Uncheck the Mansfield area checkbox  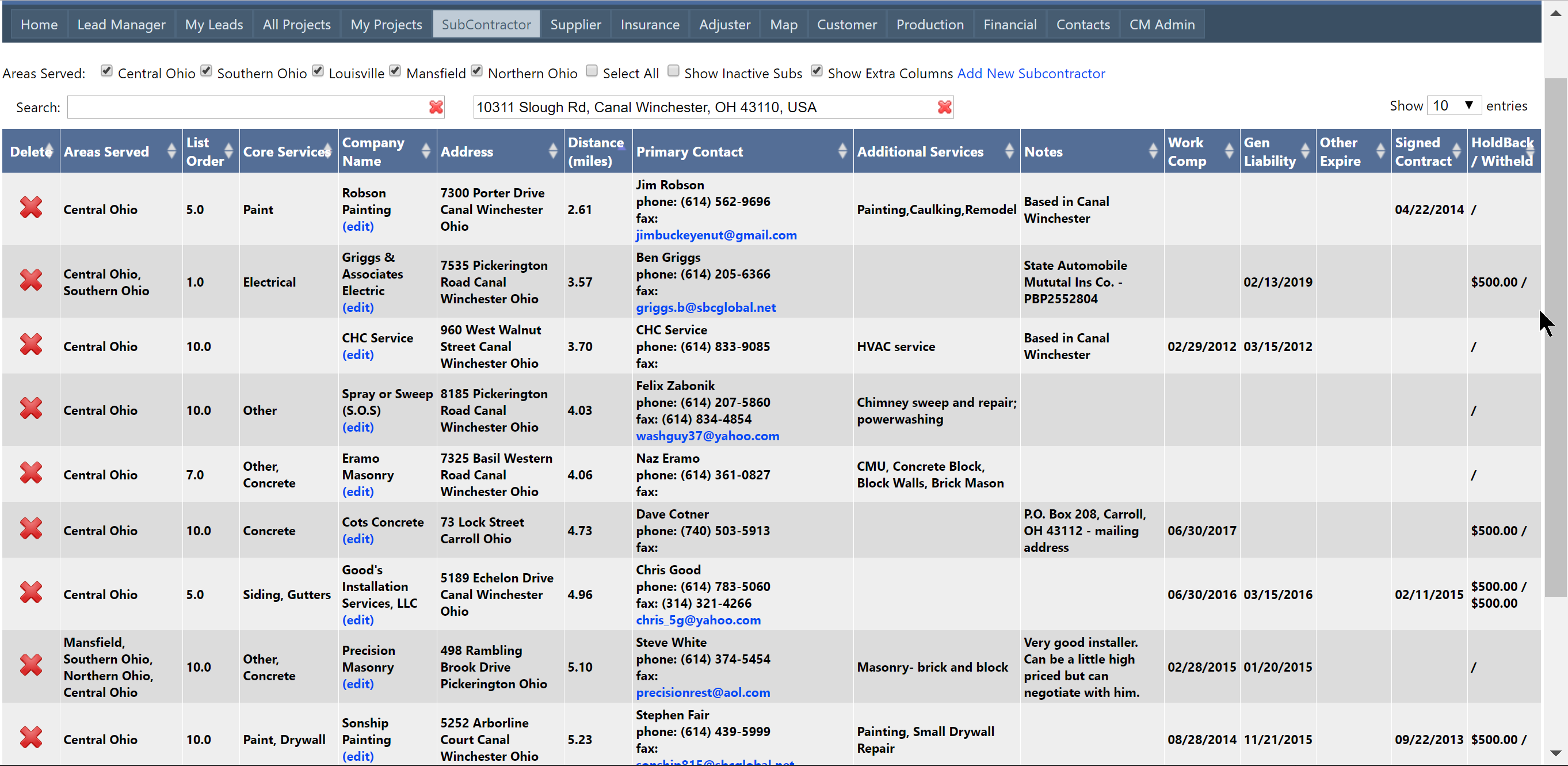coord(395,71)
